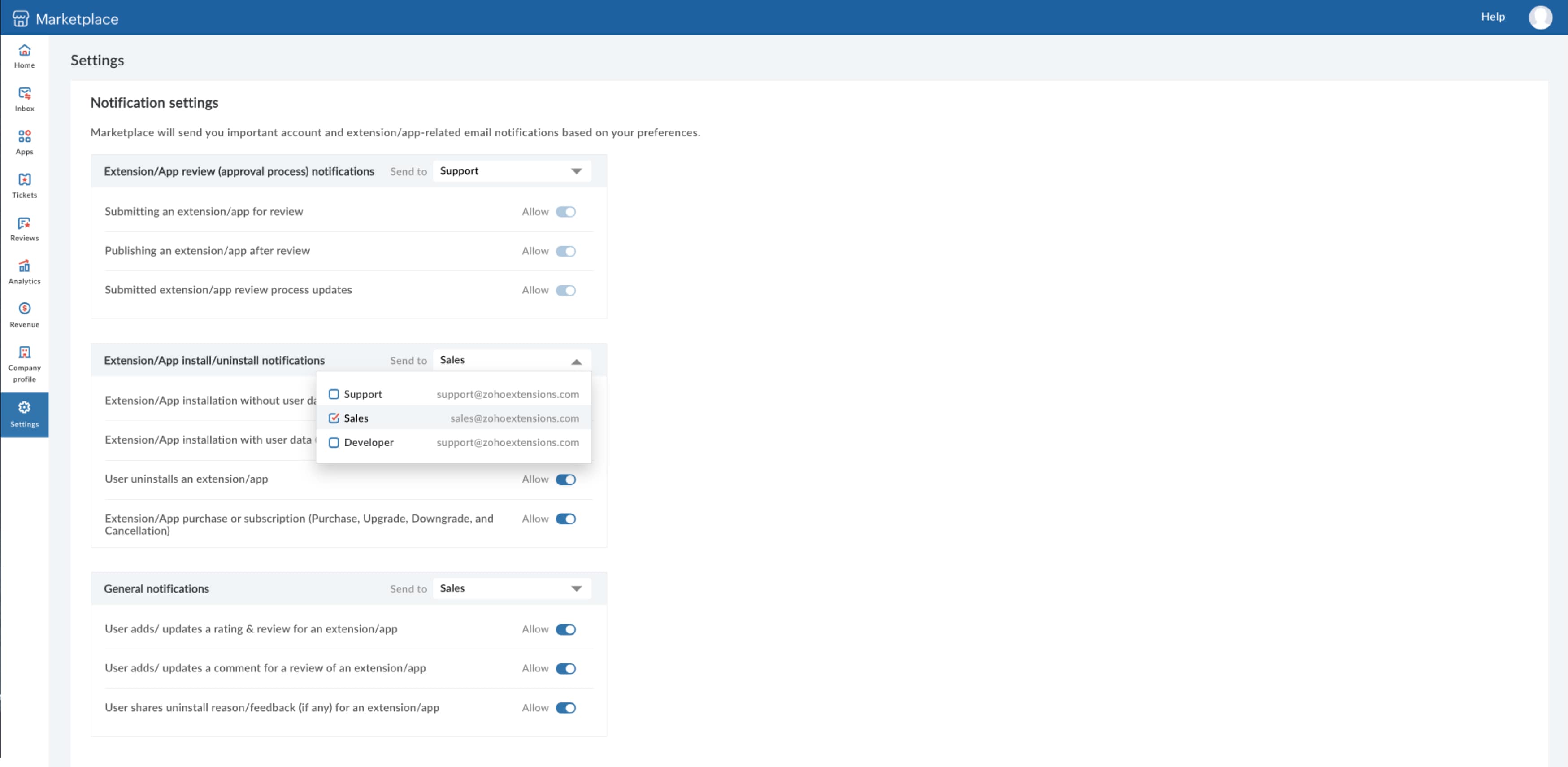Toggle Publishing an extension/app after review
This screenshot has width=1568, height=767.
tap(565, 251)
